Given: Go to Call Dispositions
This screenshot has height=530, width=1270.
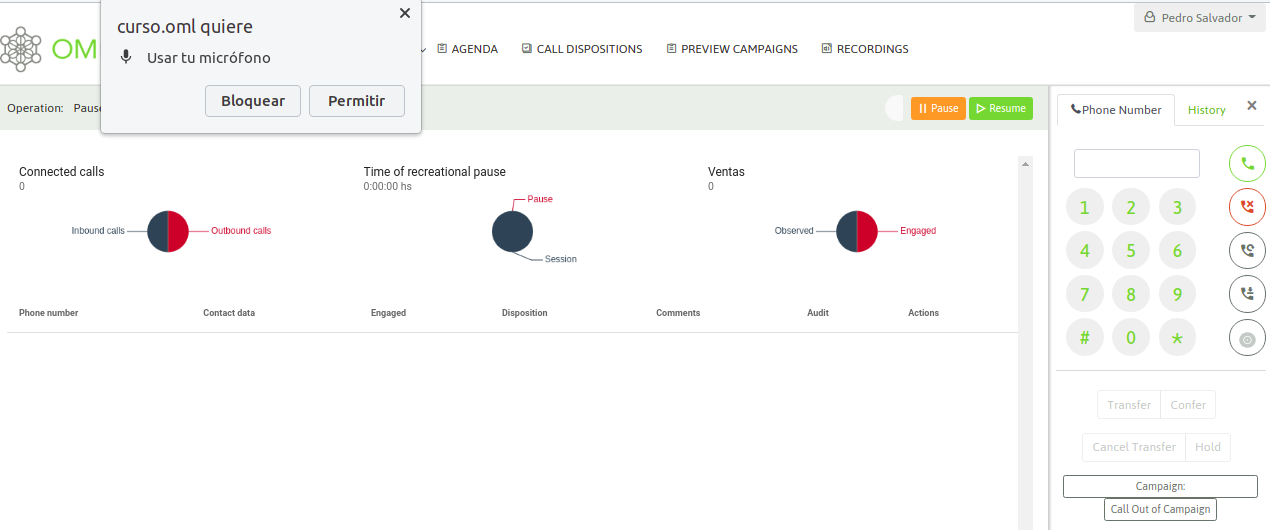Looking at the screenshot, I should pos(582,49).
